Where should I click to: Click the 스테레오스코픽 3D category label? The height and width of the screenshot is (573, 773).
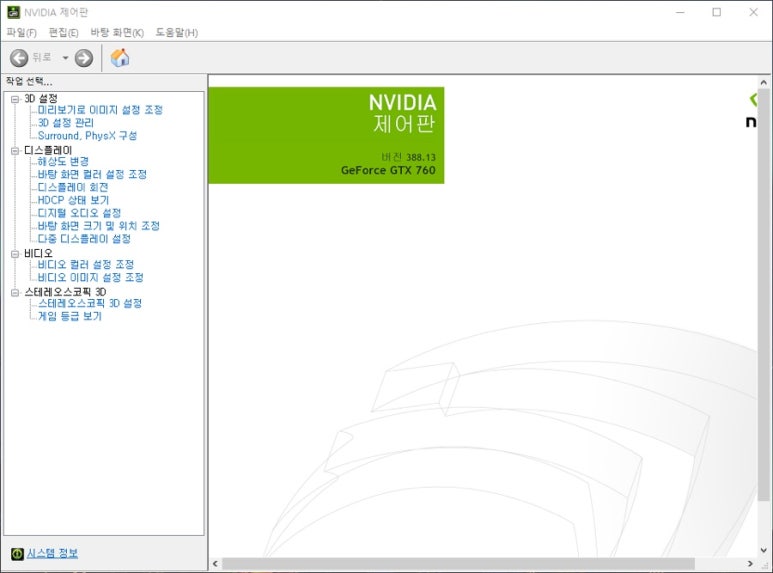[x=65, y=292]
